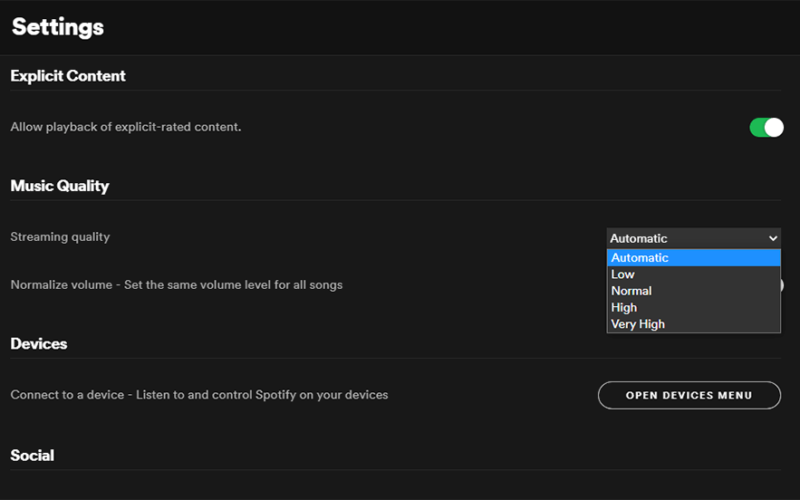800x500 pixels.
Task: Choose High streaming quality option
Action: (693, 308)
